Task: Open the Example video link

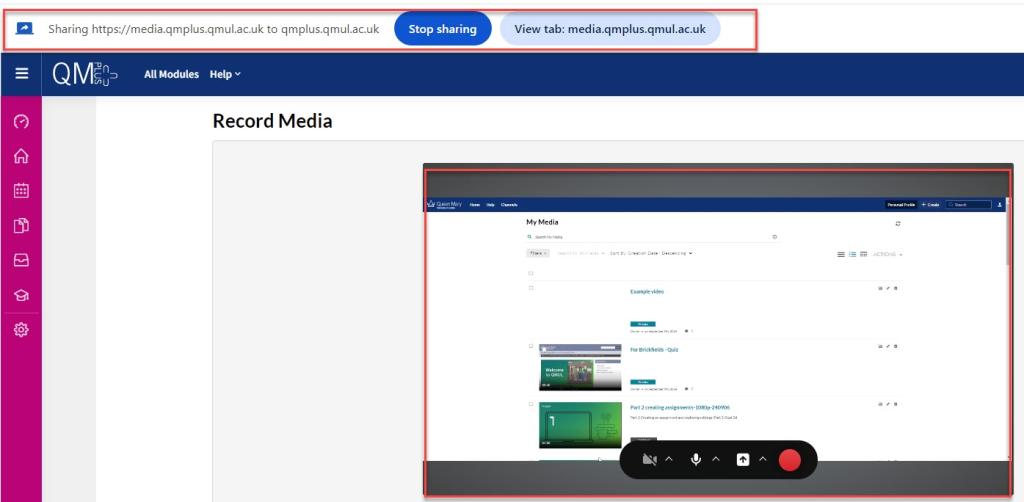Action: pyautogui.click(x=647, y=292)
